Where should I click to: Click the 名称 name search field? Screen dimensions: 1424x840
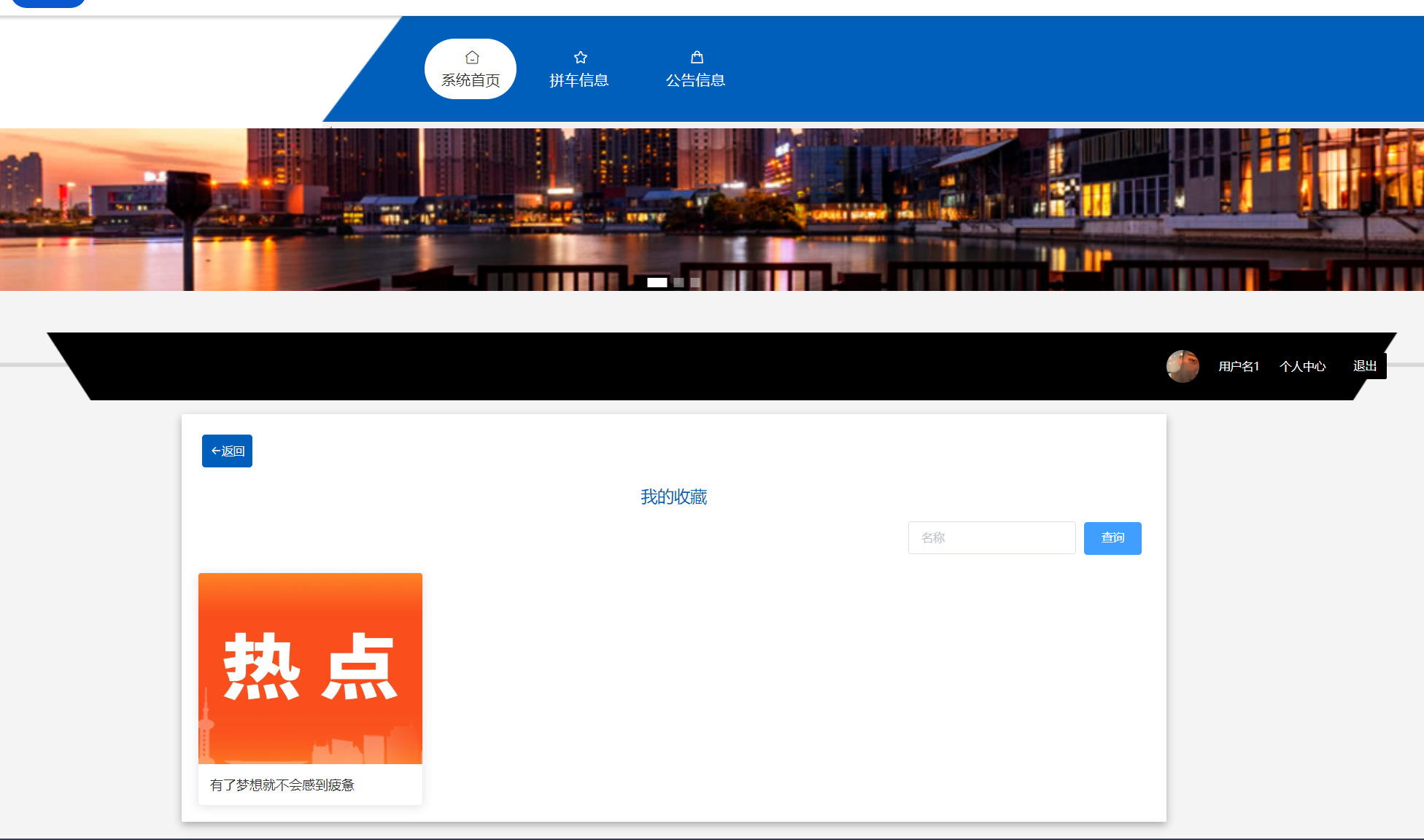[991, 537]
